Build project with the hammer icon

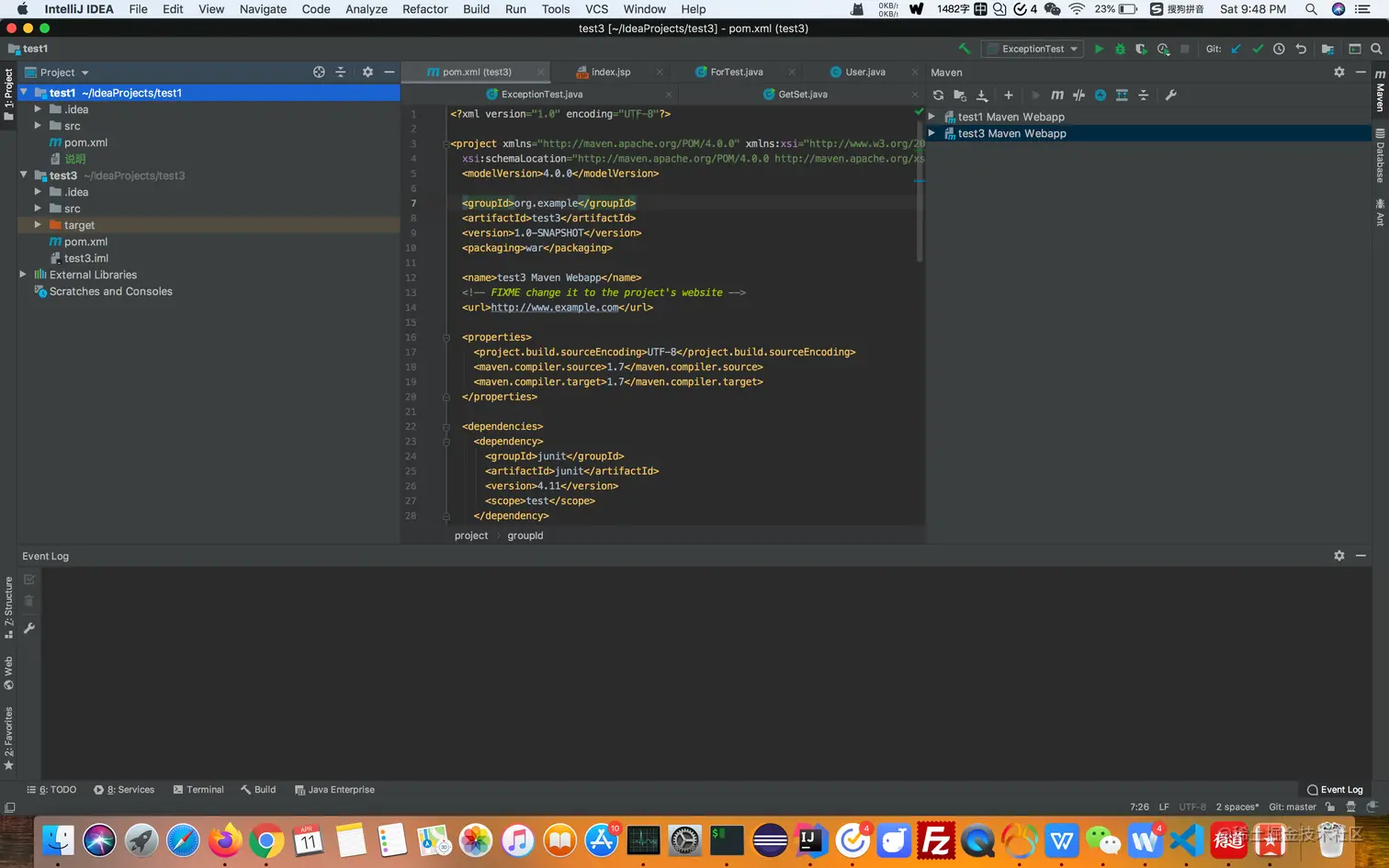pos(964,49)
